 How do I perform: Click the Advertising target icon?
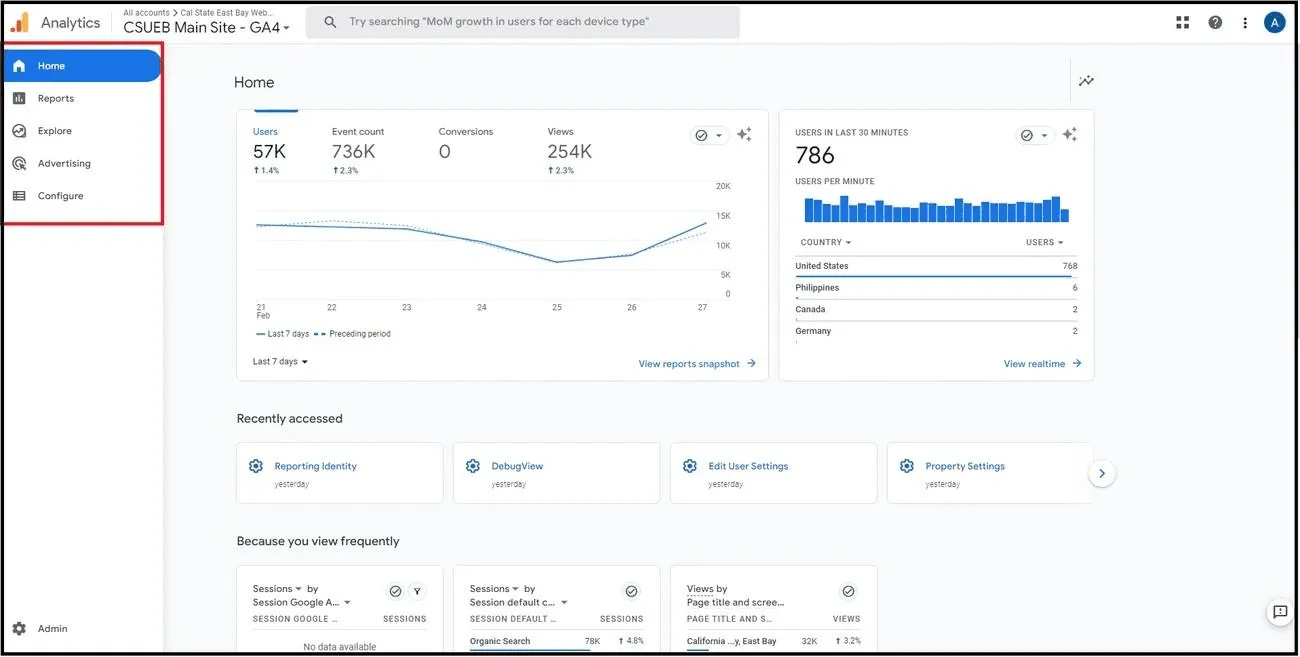coord(19,163)
